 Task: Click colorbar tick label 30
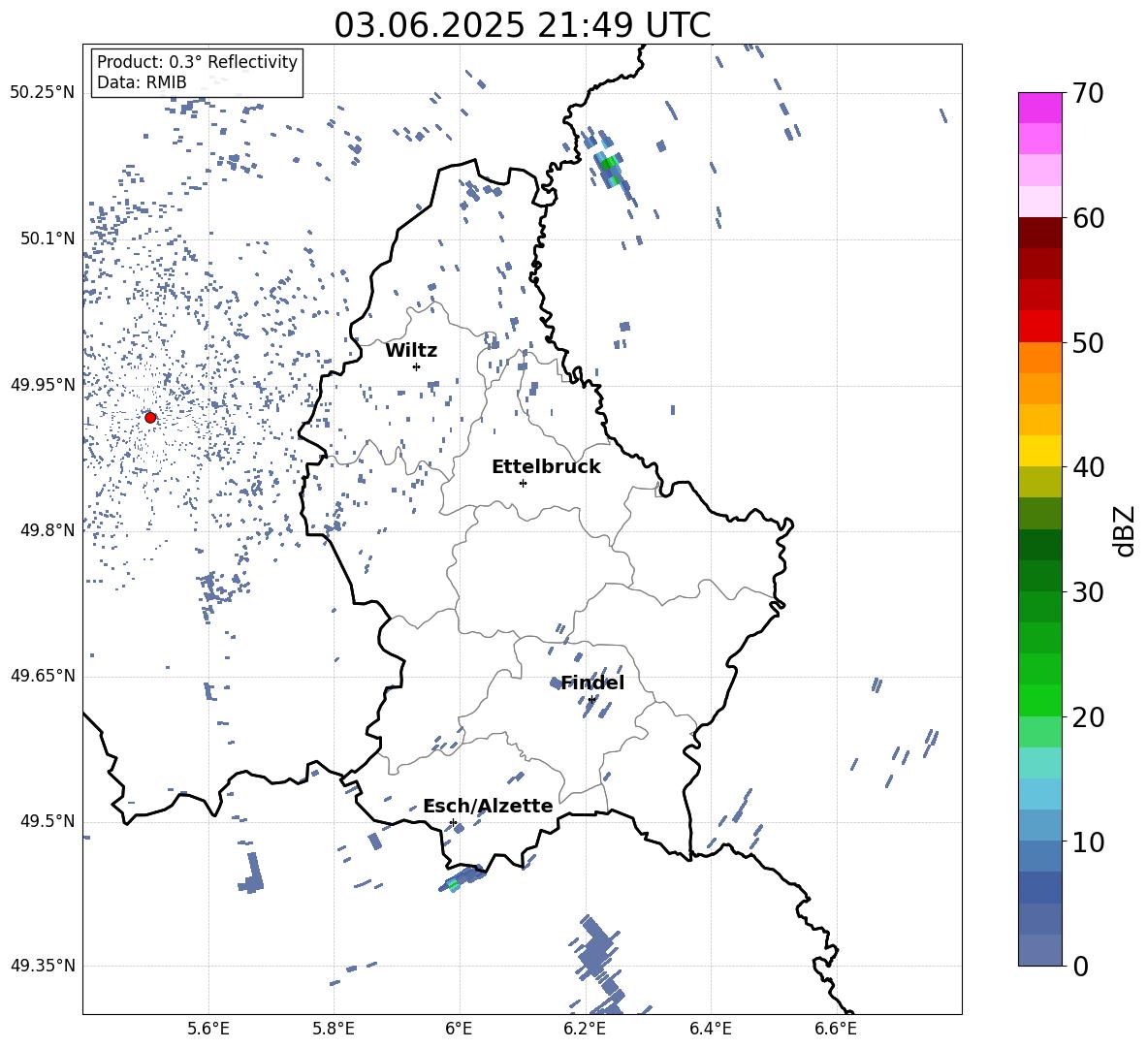1088,592
